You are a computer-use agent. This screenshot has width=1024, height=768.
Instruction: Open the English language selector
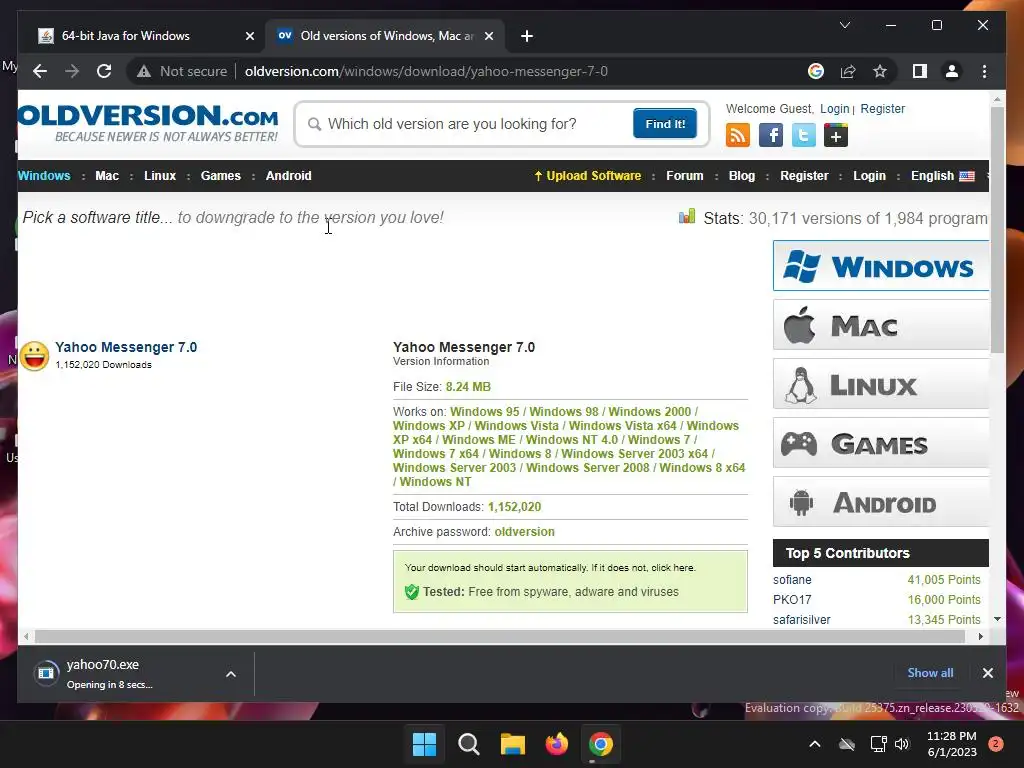tap(942, 176)
